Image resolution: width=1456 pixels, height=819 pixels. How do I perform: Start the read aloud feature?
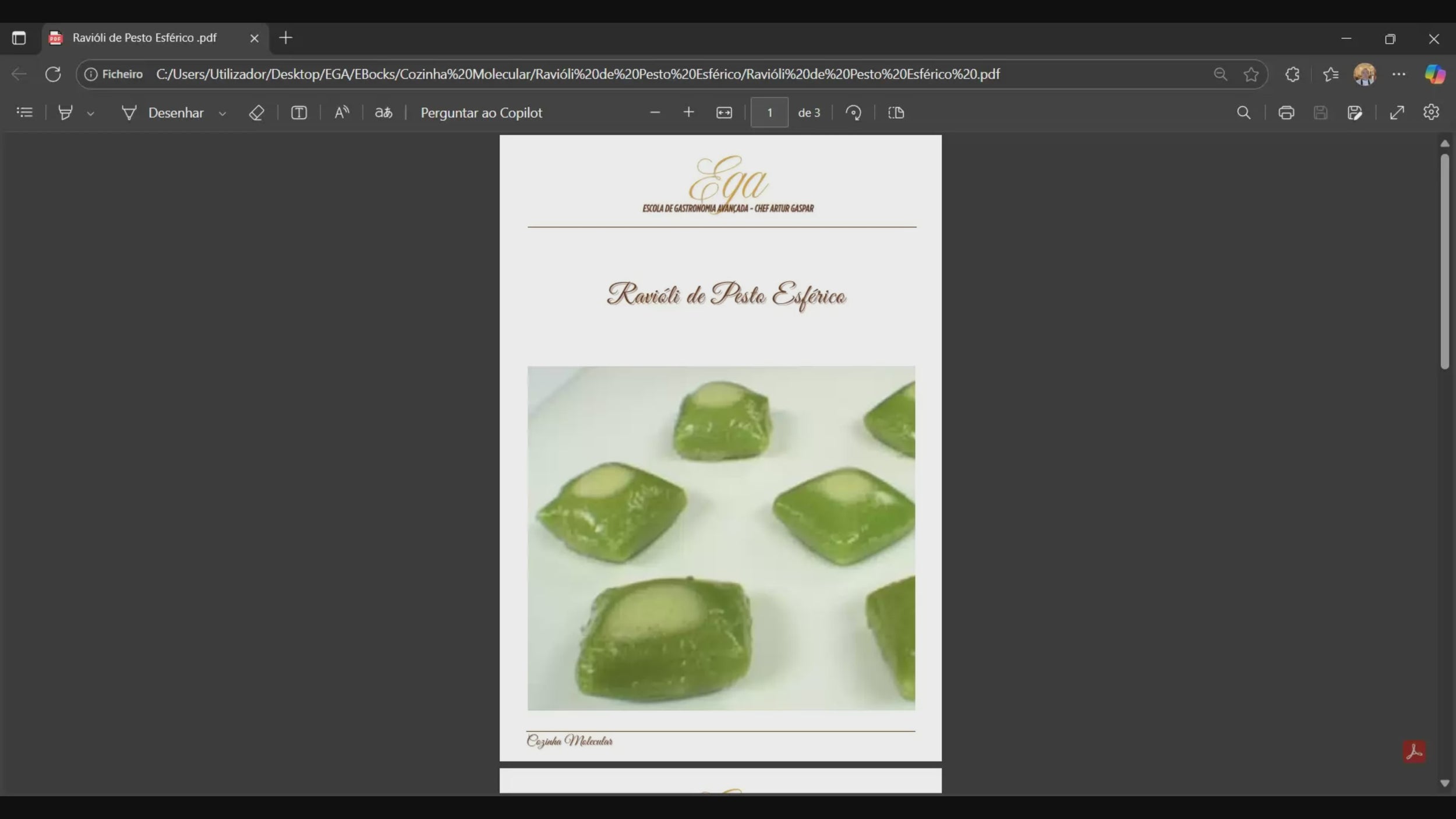[x=342, y=112]
